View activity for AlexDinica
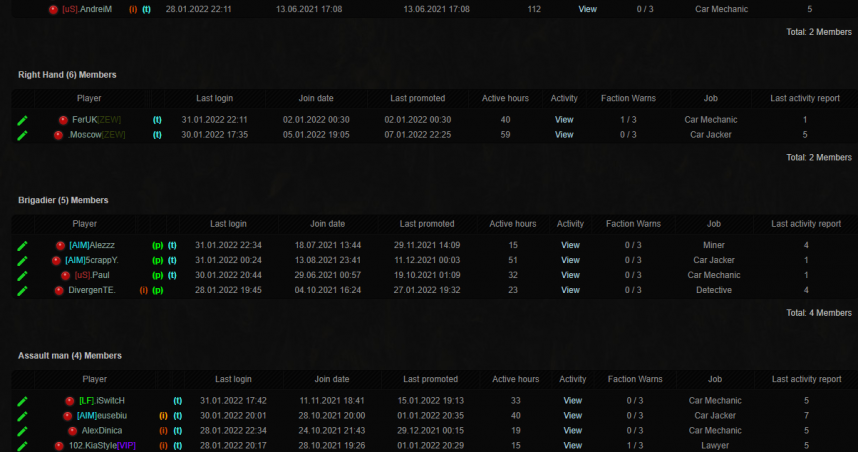858x452 pixels. [x=573, y=431]
